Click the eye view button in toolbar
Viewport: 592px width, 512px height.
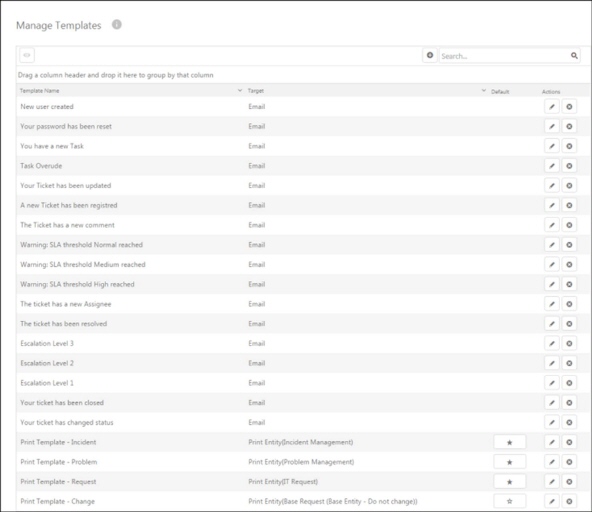pos(27,56)
